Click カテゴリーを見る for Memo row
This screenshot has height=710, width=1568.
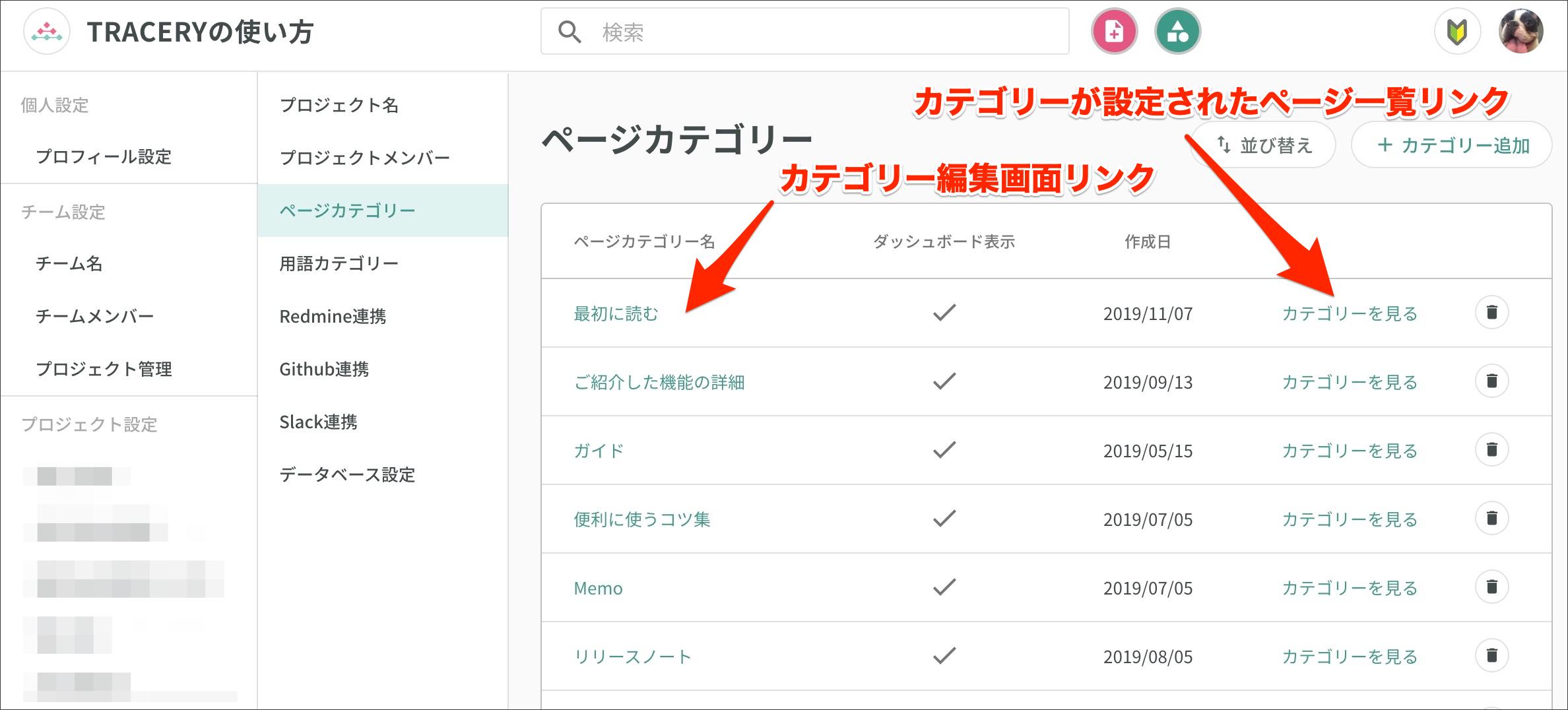(1350, 588)
